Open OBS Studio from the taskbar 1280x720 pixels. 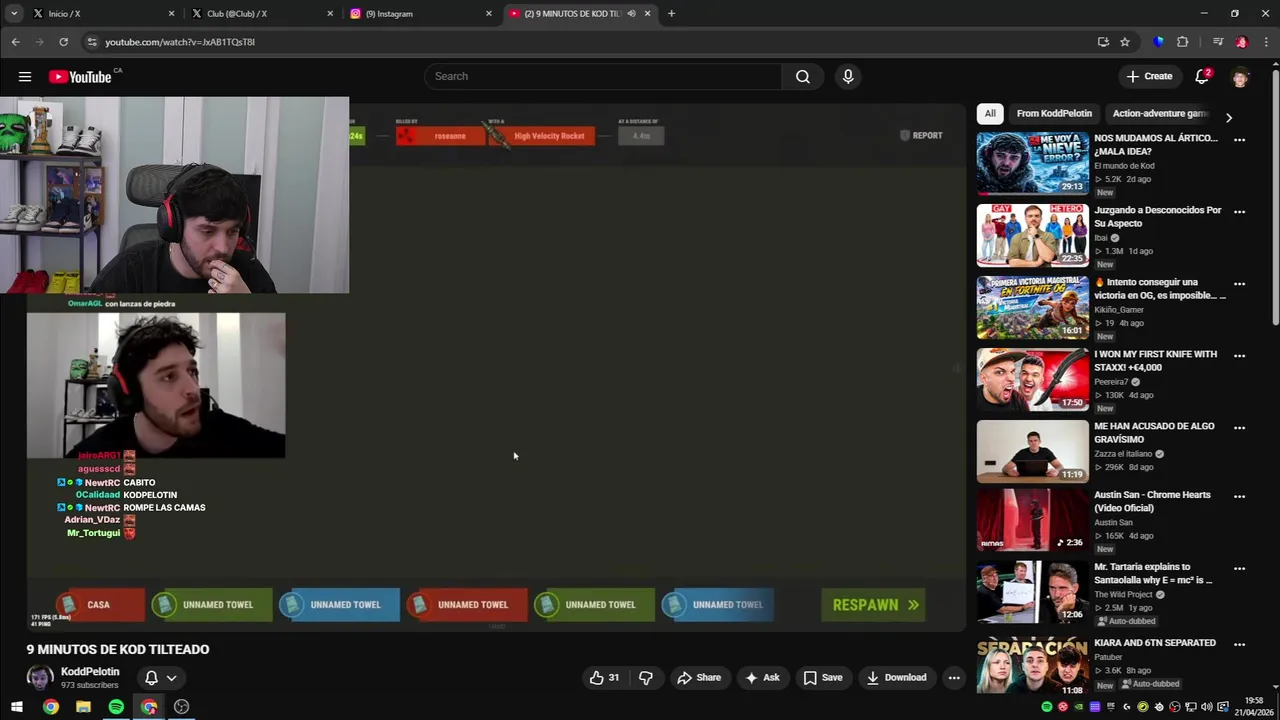point(181,707)
